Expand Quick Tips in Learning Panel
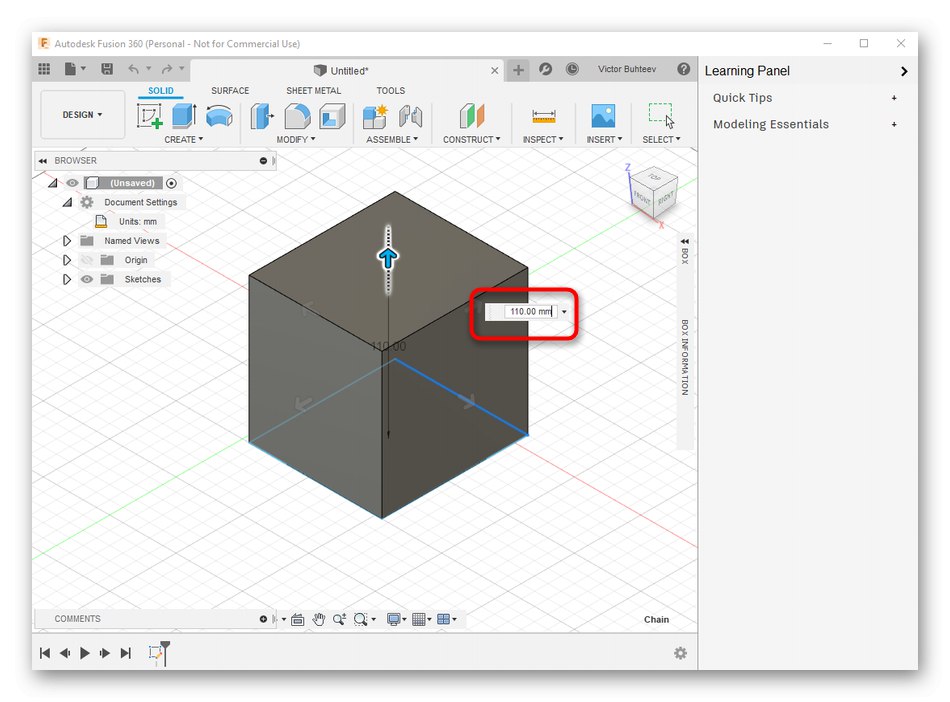This screenshot has height=702, width=950. point(894,98)
